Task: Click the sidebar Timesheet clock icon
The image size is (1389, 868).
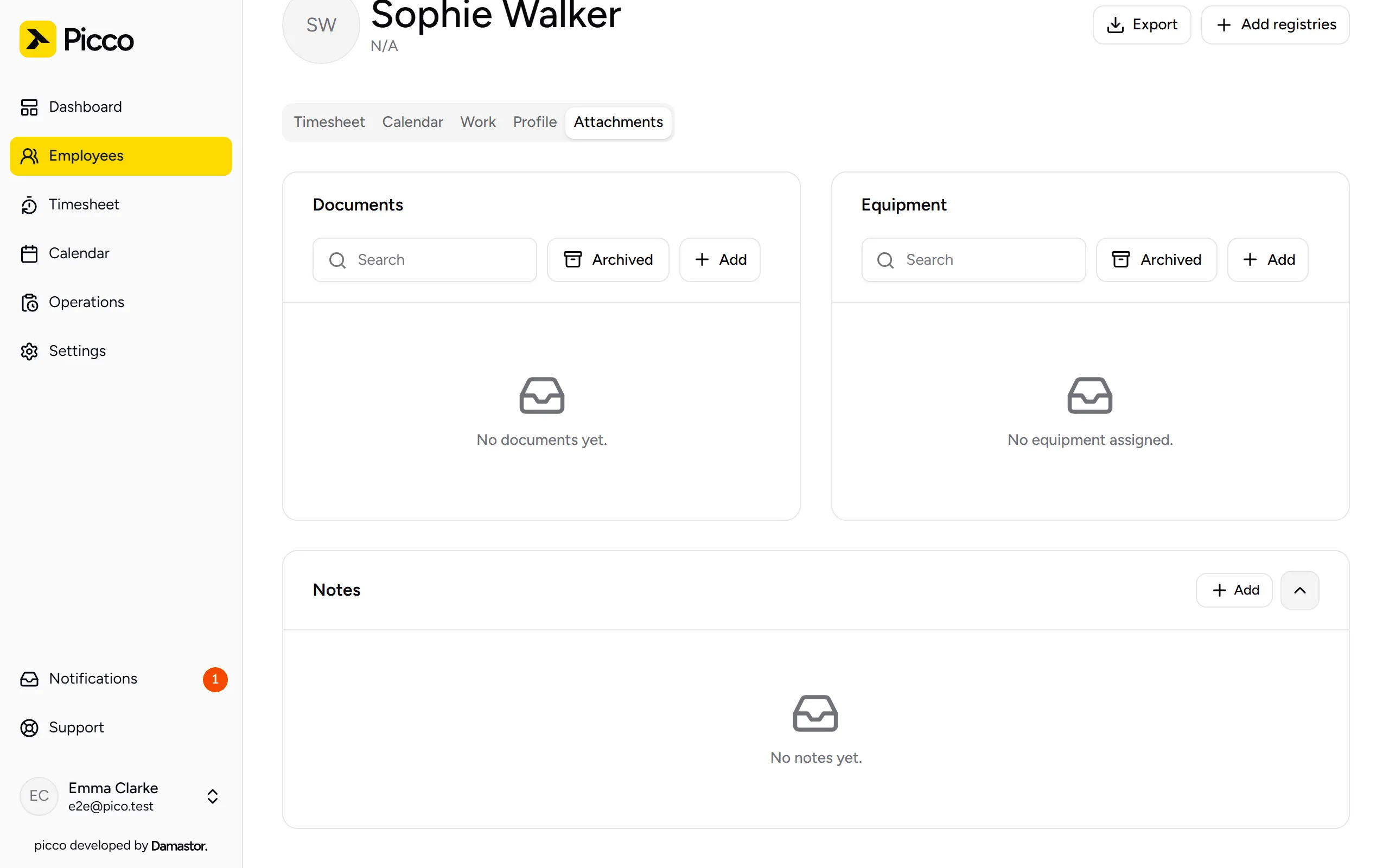Action: [x=29, y=205]
